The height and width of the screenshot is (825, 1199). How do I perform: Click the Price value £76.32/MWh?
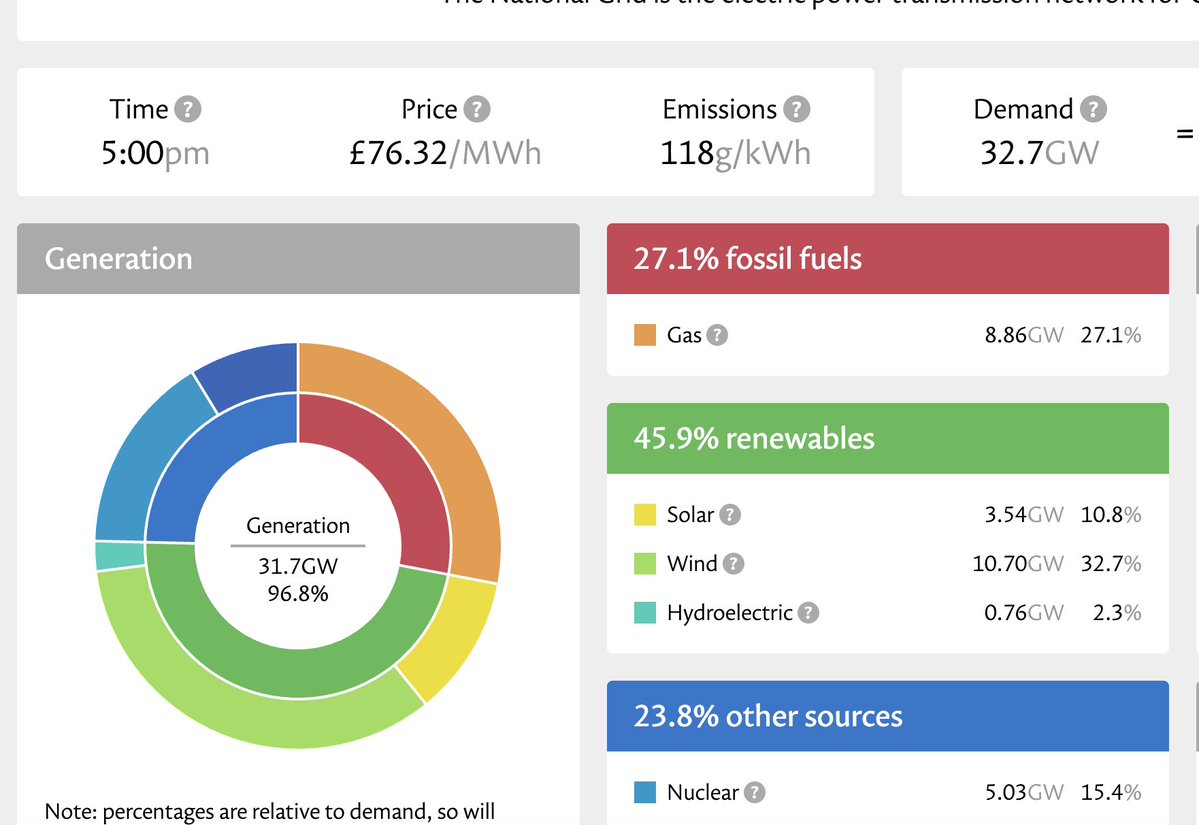pyautogui.click(x=445, y=153)
